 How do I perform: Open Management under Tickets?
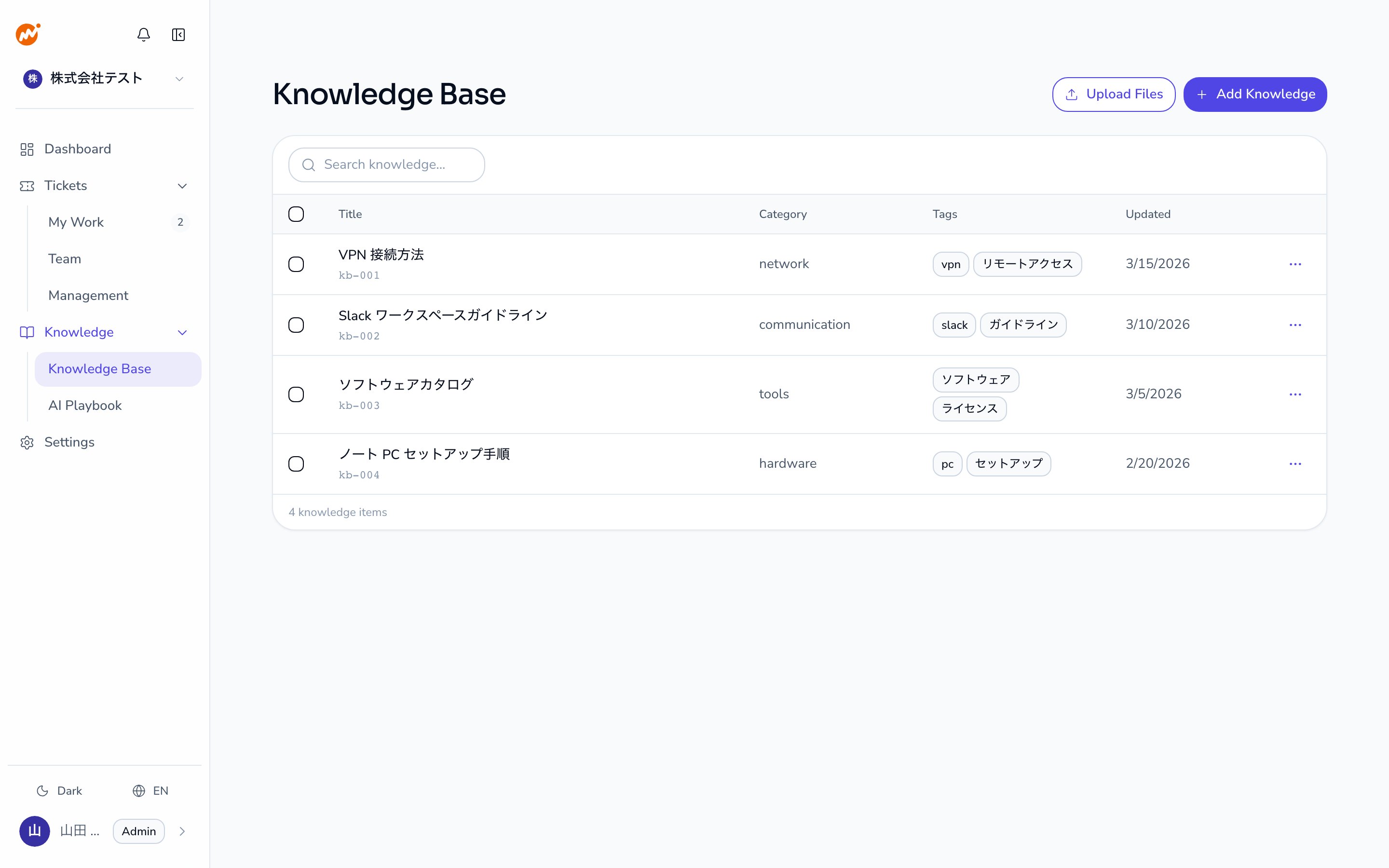pyautogui.click(x=118, y=296)
